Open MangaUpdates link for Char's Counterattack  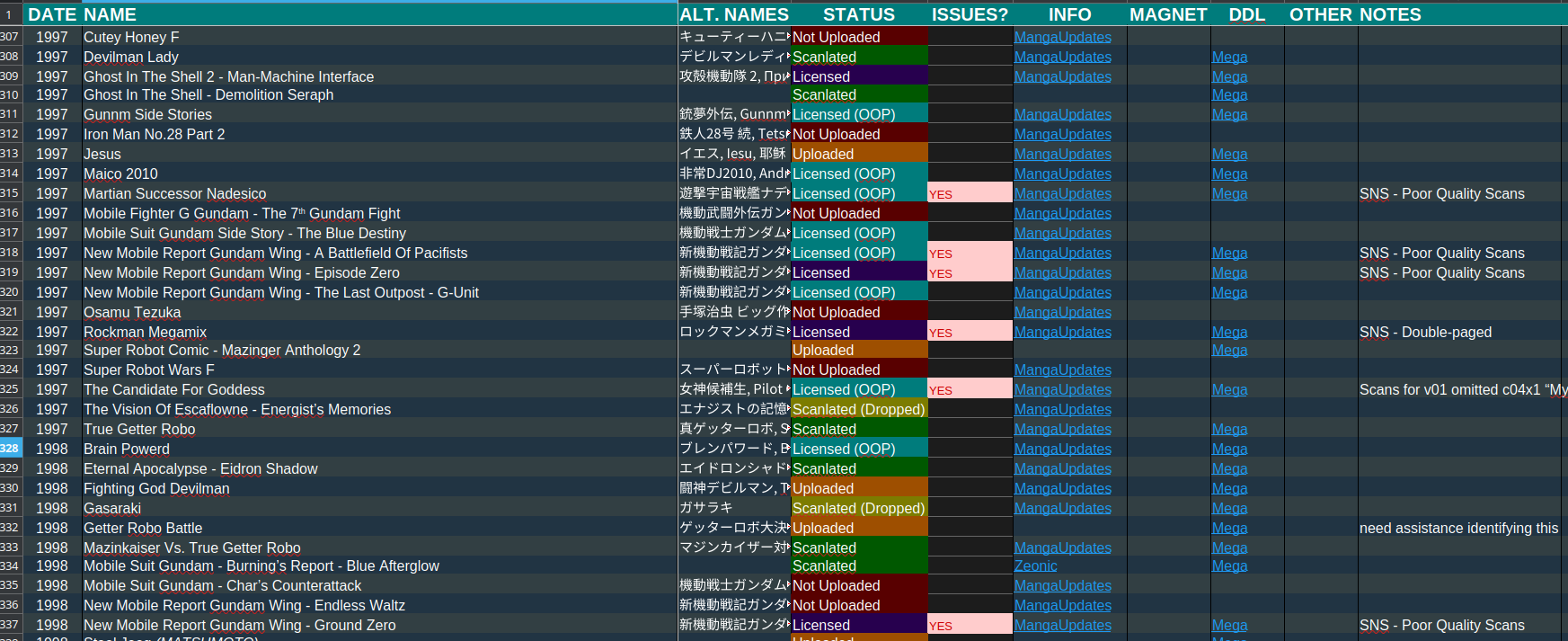[x=1062, y=585]
